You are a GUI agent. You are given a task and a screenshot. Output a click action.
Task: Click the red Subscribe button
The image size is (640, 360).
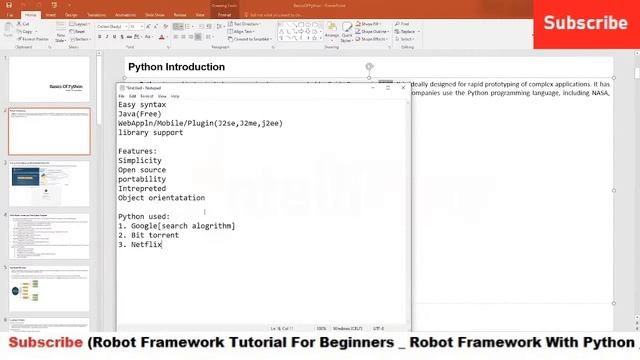point(586,23)
